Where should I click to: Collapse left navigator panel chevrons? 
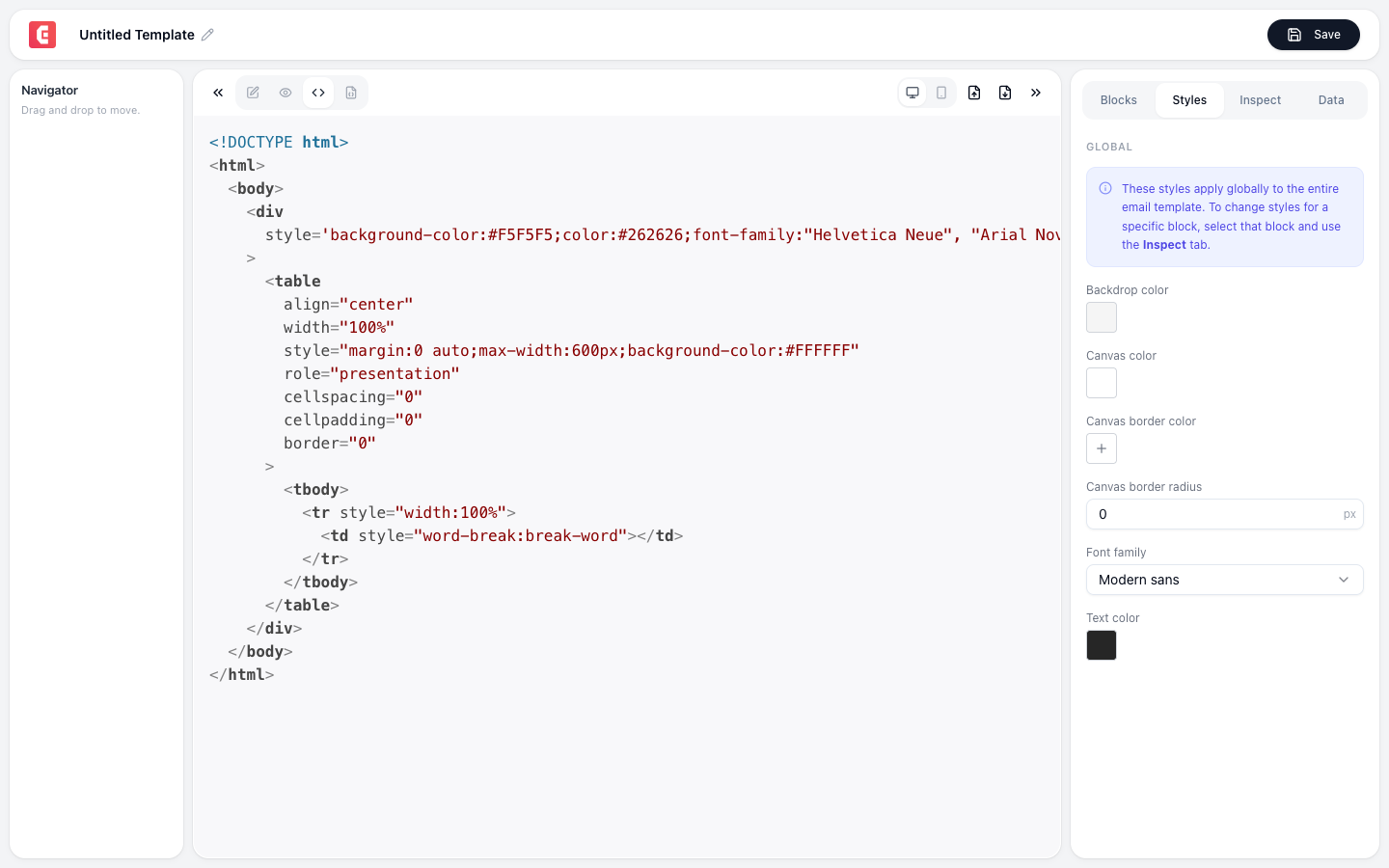218,93
